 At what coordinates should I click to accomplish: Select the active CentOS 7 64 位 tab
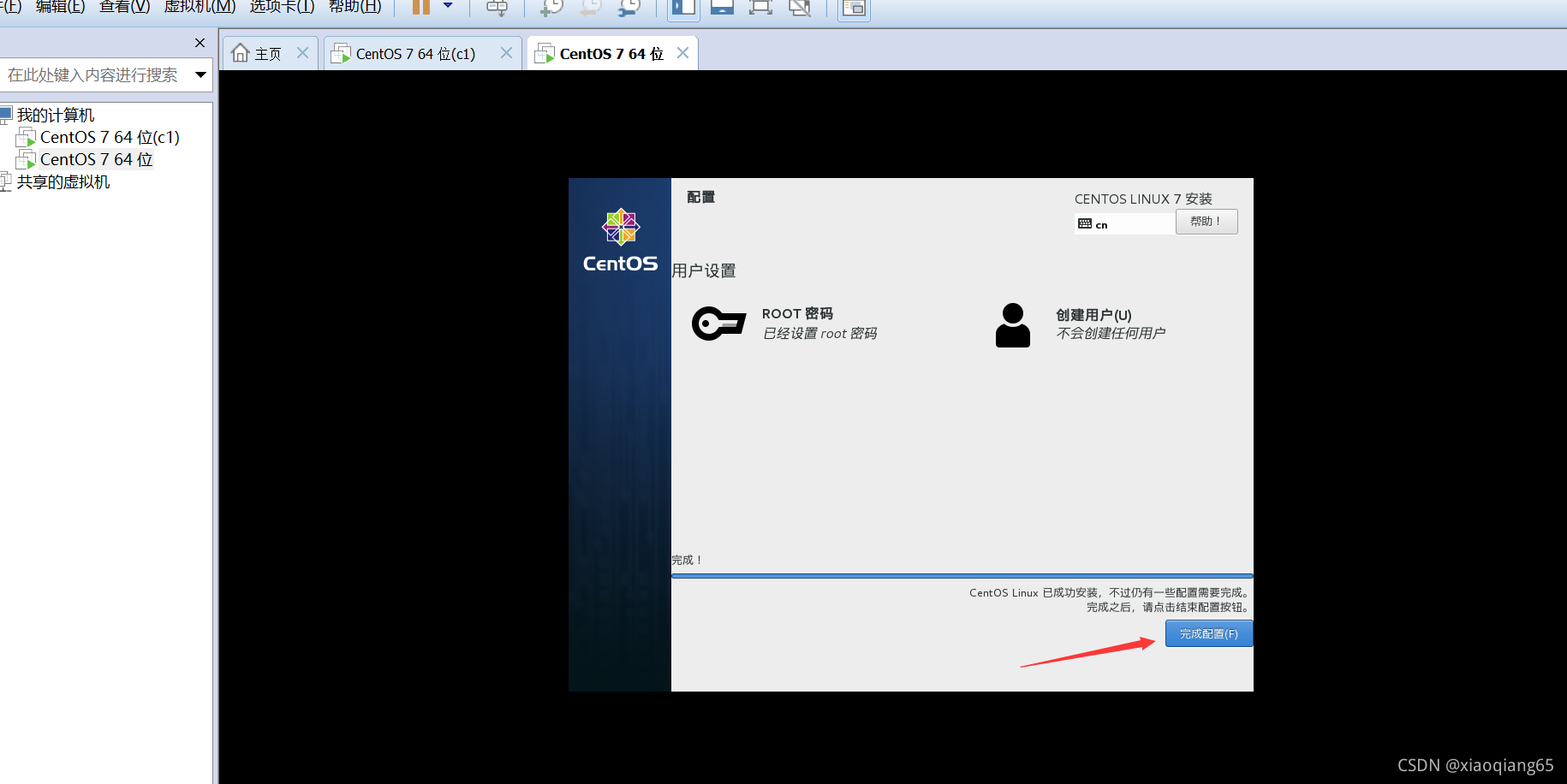click(x=612, y=53)
